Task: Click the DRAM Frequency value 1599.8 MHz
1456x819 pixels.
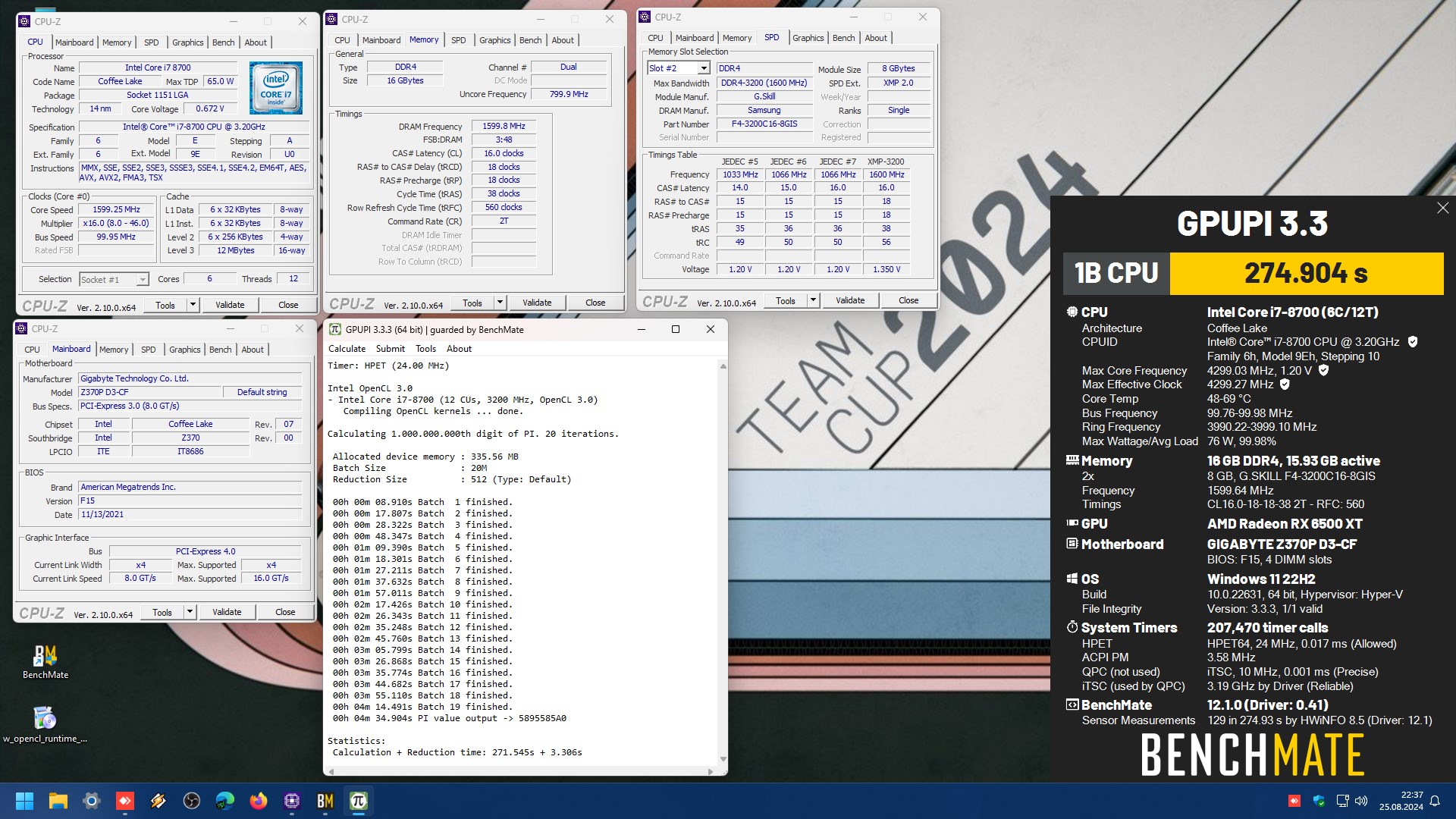Action: [504, 127]
